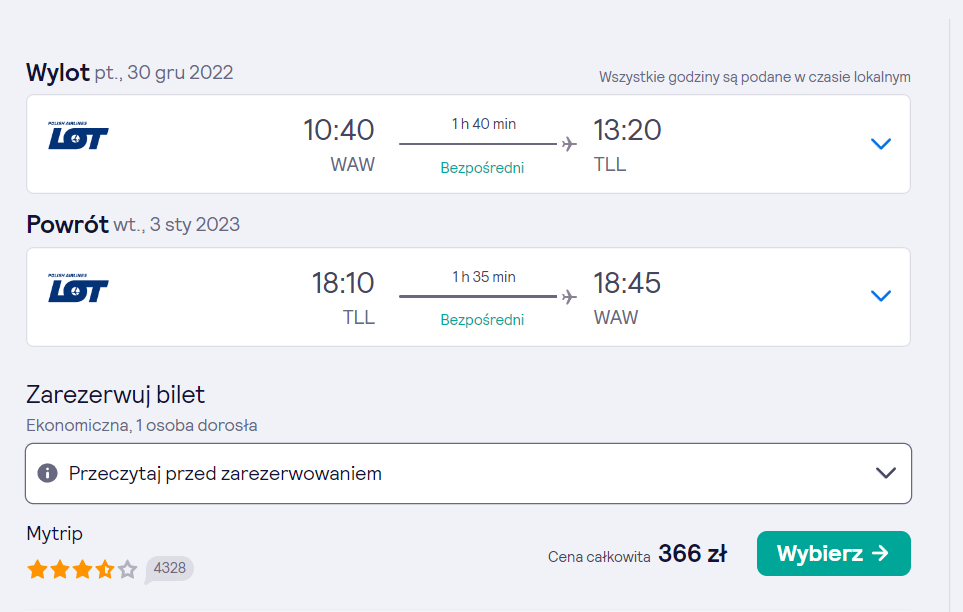Click the Bezpośredni label on return flight
Image resolution: width=963 pixels, height=612 pixels.
coord(482,320)
